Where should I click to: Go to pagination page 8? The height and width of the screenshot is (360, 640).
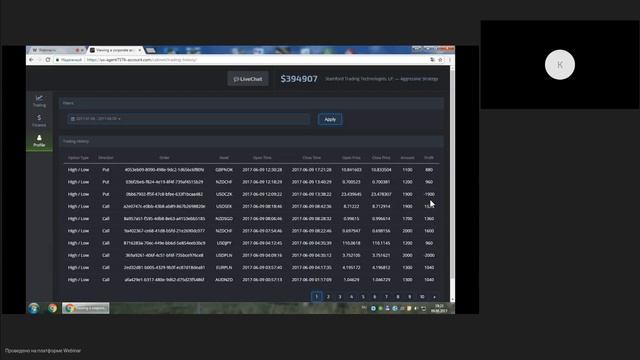tap(398, 297)
